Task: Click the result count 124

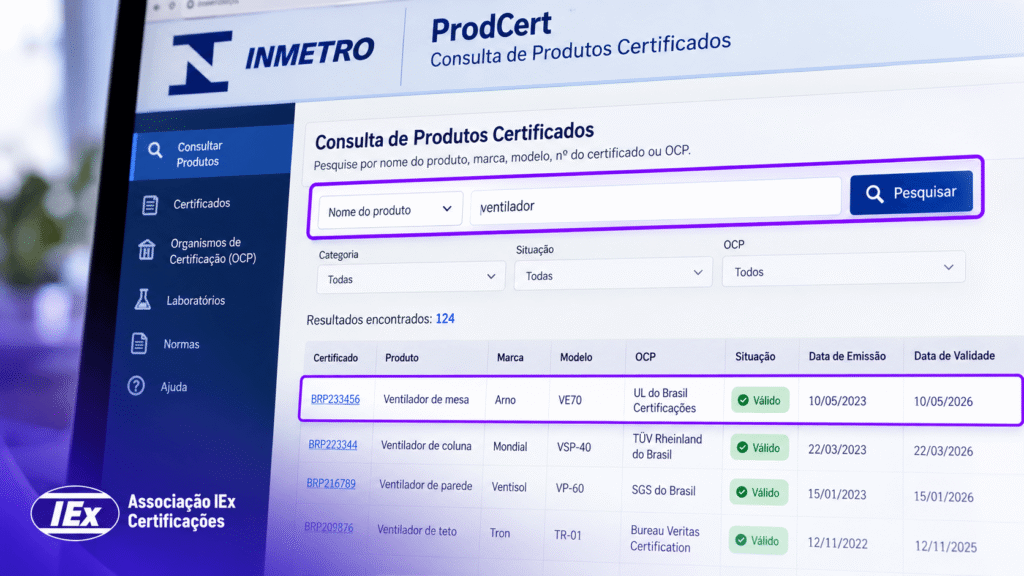Action: (445, 319)
